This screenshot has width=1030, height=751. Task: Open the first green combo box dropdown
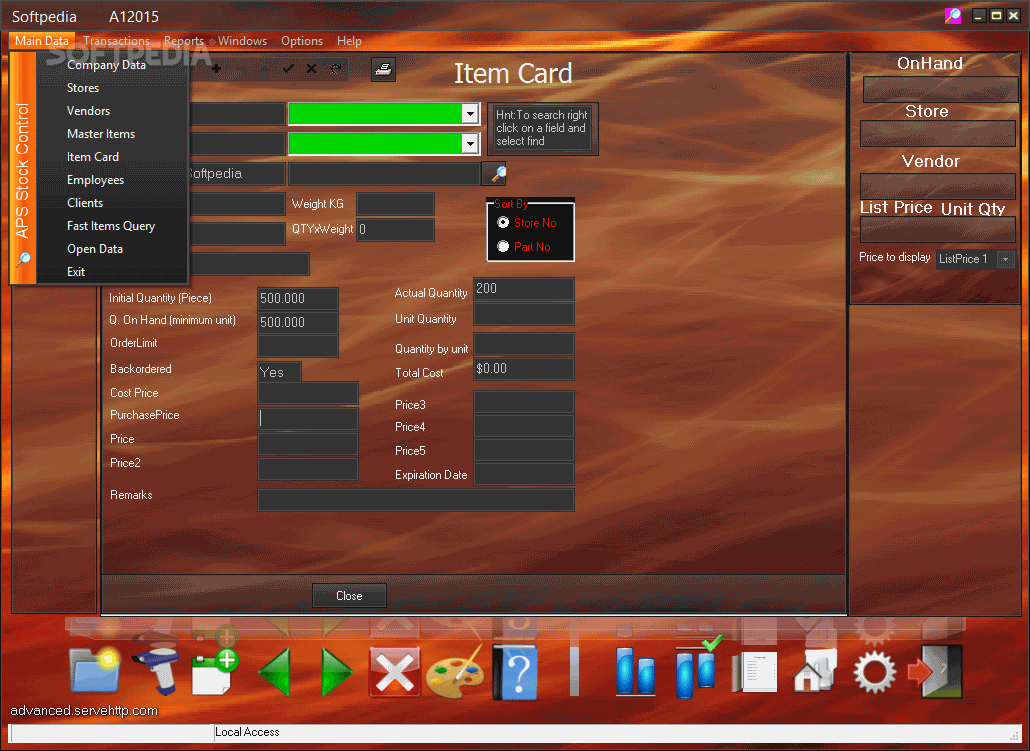pos(470,114)
